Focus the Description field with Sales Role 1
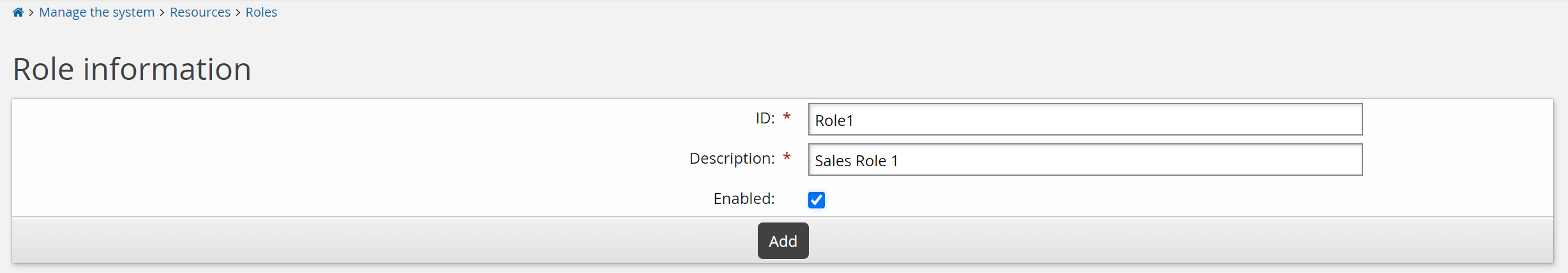 click(1085, 160)
